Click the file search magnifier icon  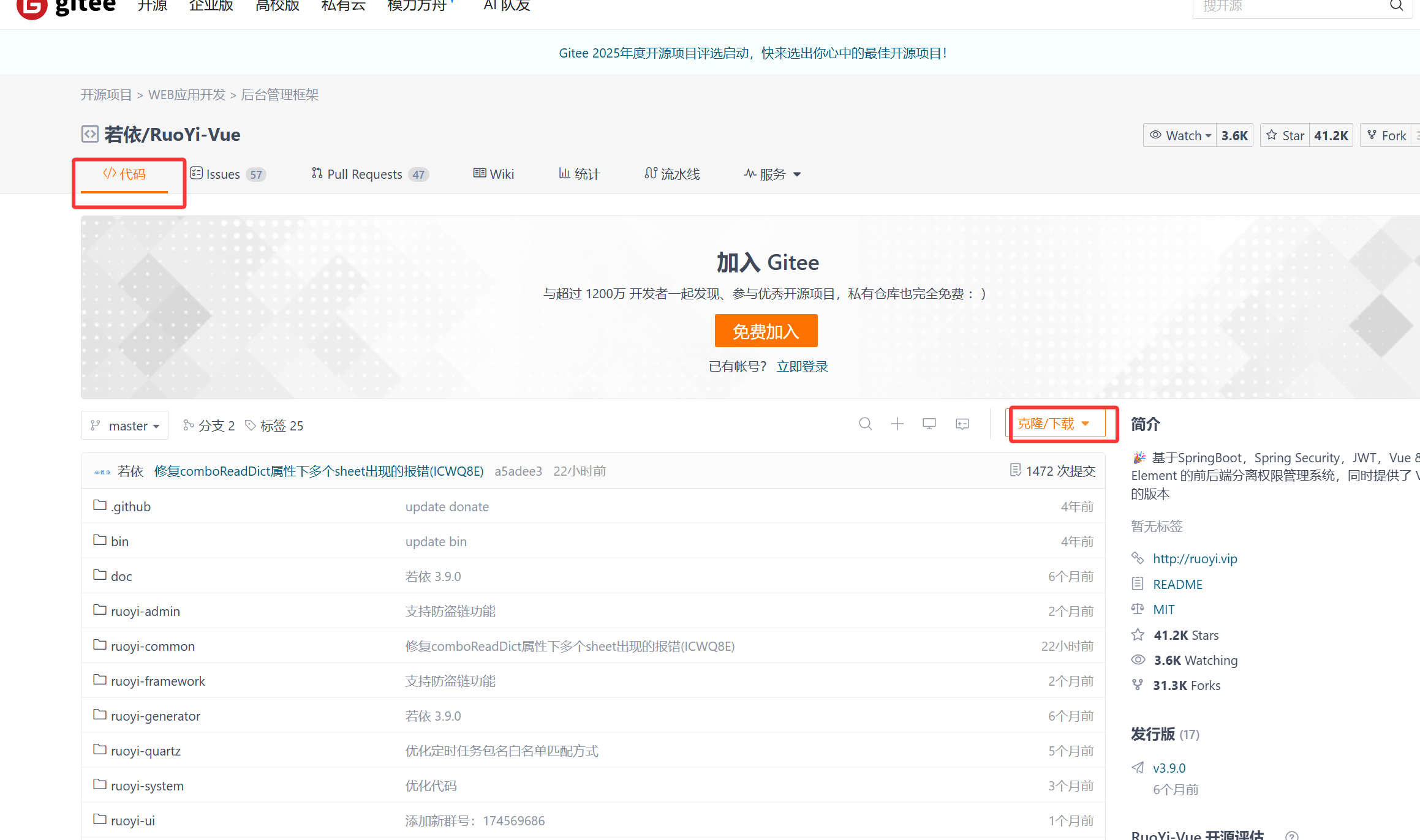[x=865, y=424]
